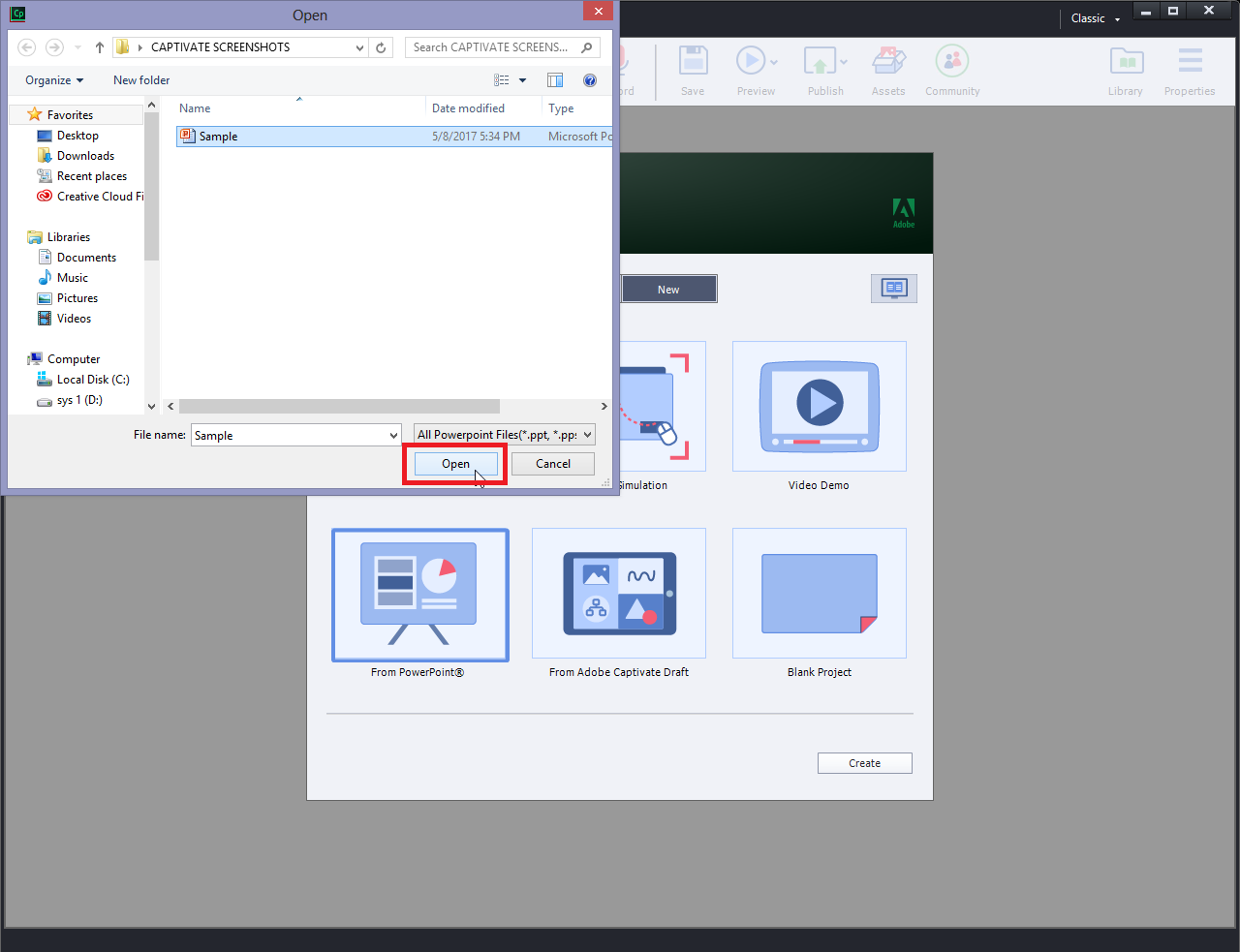Click the Cancel button
The width and height of the screenshot is (1240, 952).
[x=553, y=464]
